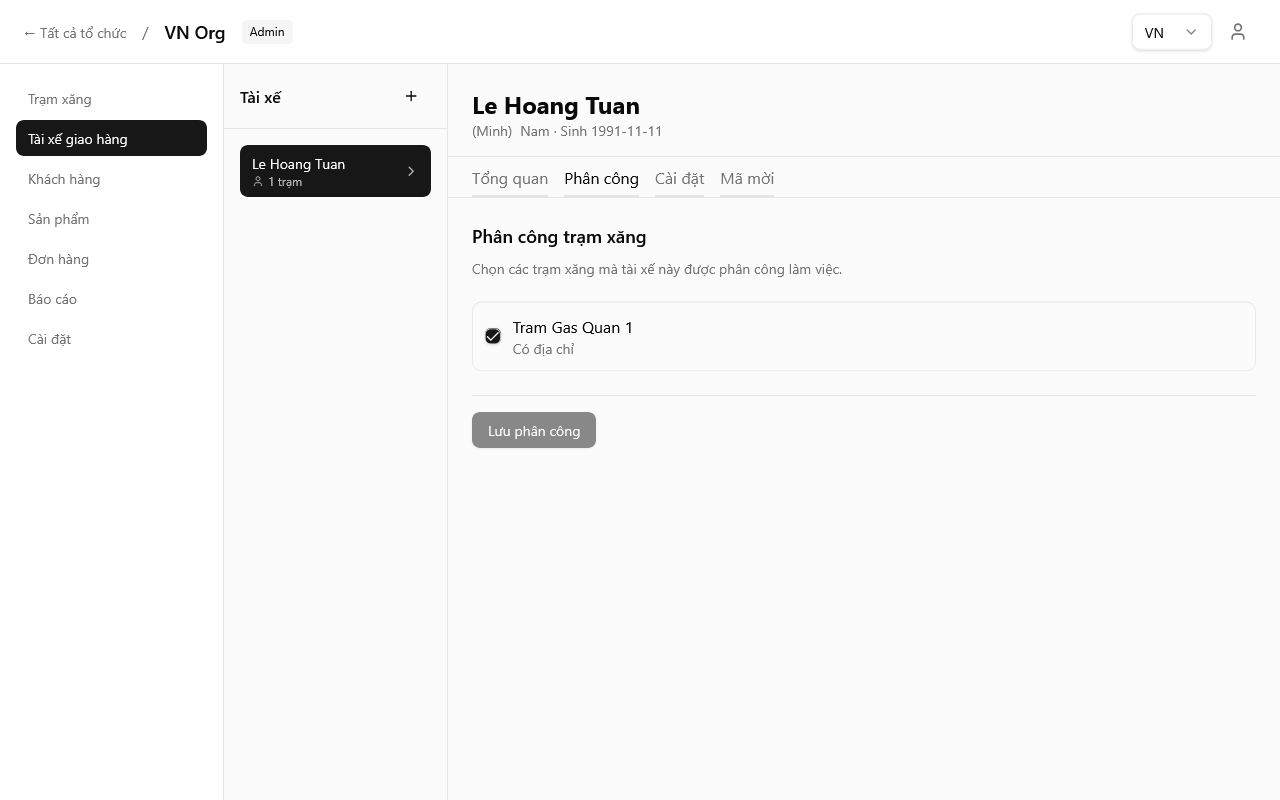Open the Cài đặt tab for driver
Screen dimensions: 1280x800
[679, 179]
